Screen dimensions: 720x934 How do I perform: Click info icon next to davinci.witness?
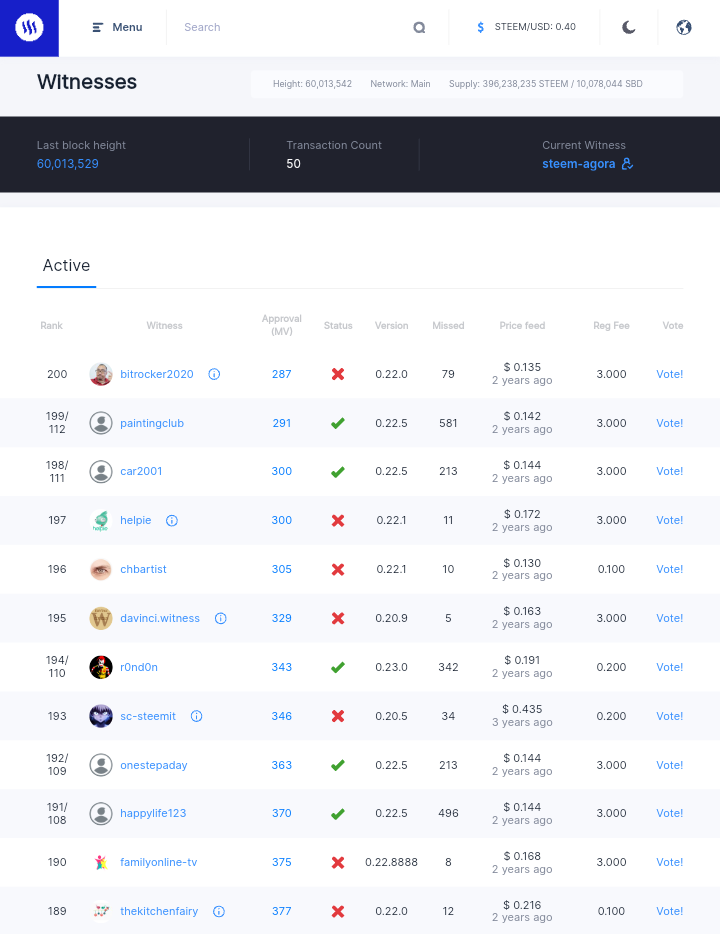[220, 618]
